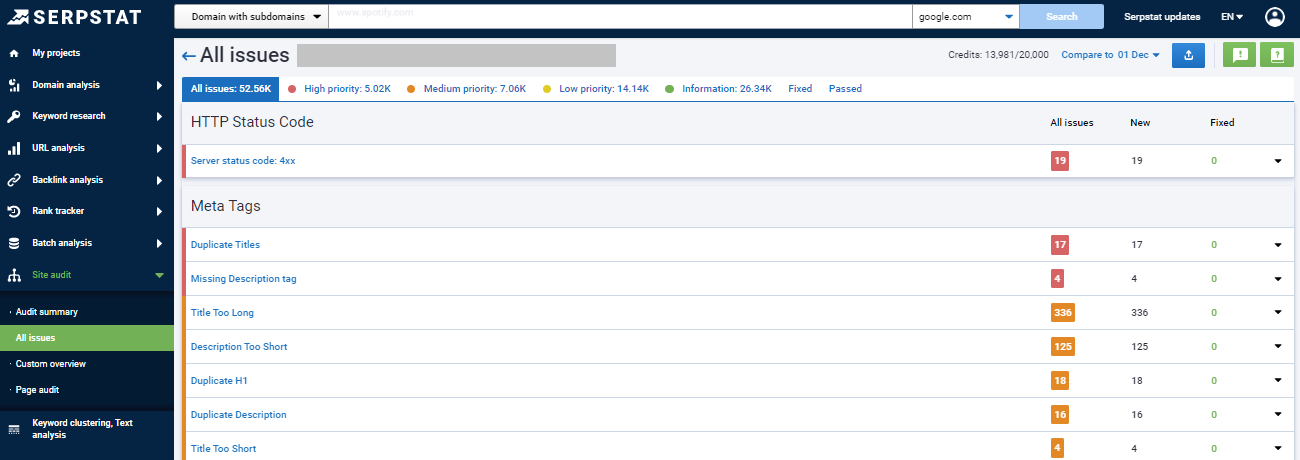Show Passed checks tab
Image resolution: width=1300 pixels, height=460 pixels.
[845, 89]
